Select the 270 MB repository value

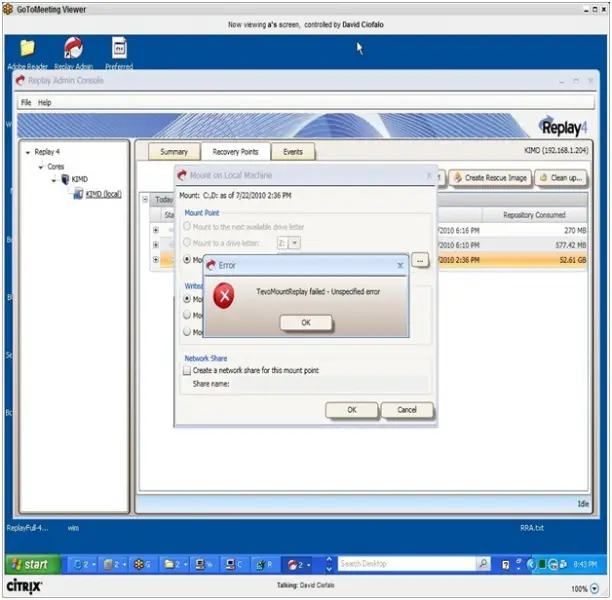click(575, 230)
